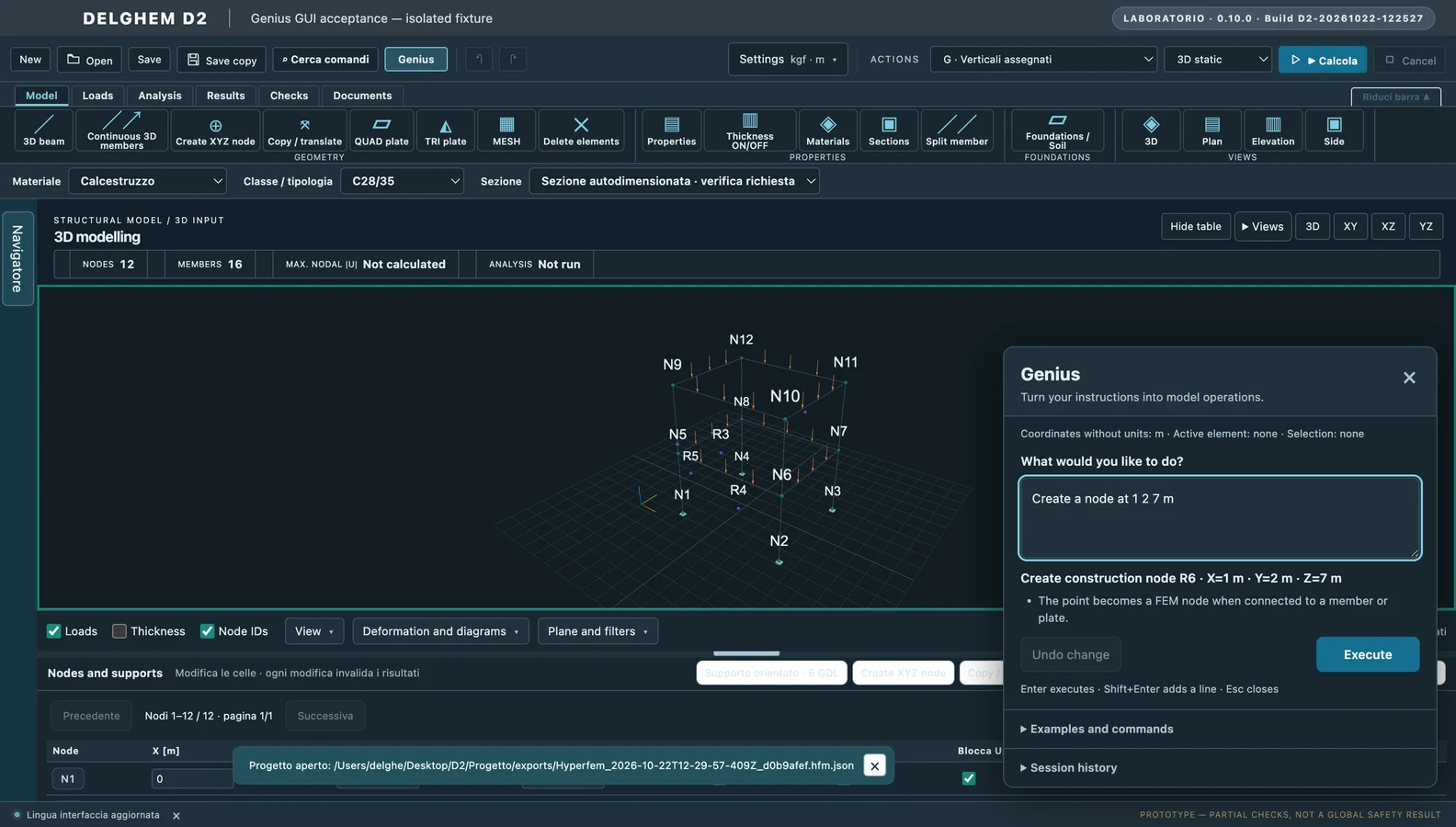Switch to the Loads tab
1456x827 pixels.
click(x=97, y=96)
